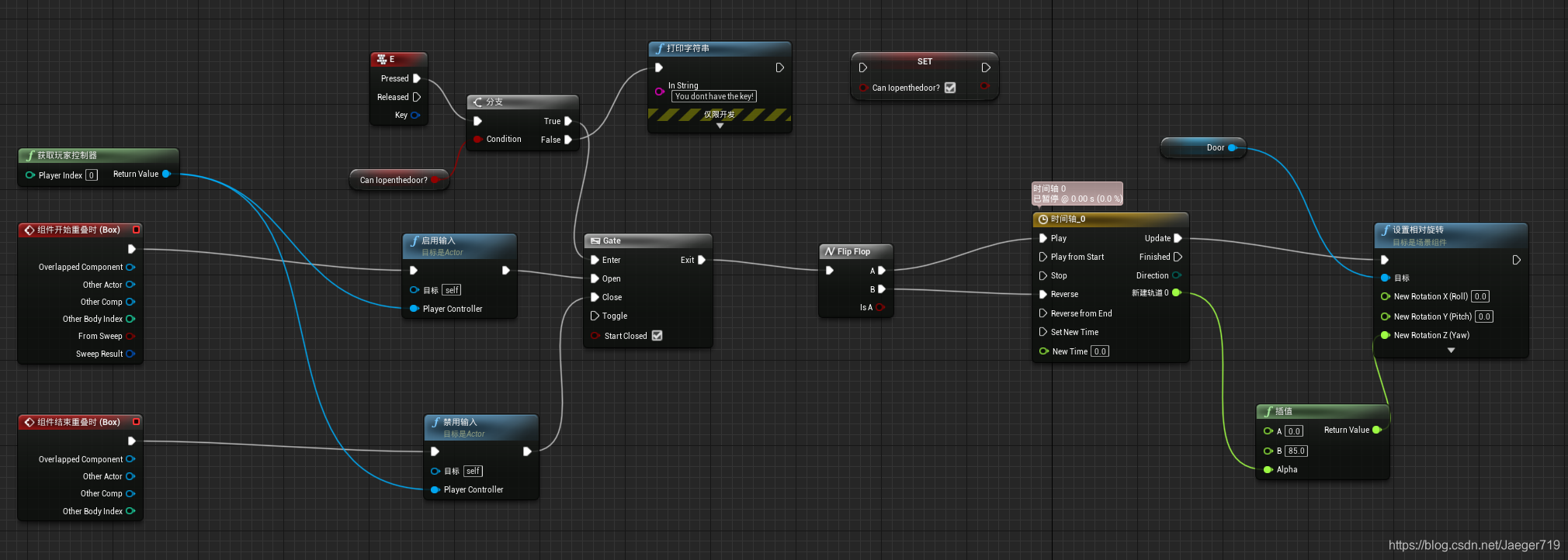Edit New Rotation Y (Pitch) value field
The image size is (1568, 560).
tap(1484, 316)
